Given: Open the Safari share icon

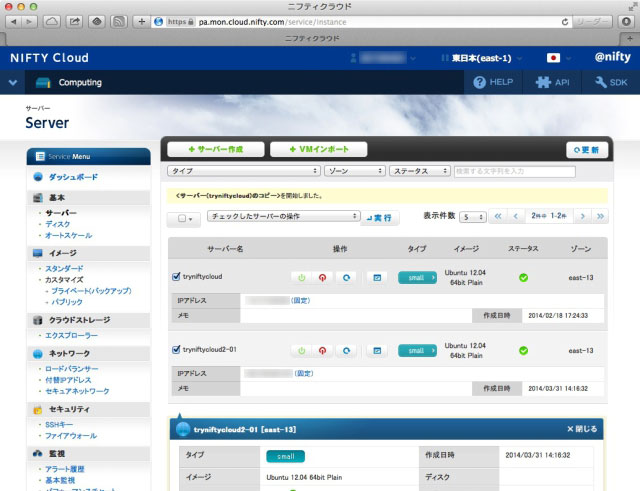Looking at the screenshot, I should click(x=74, y=22).
